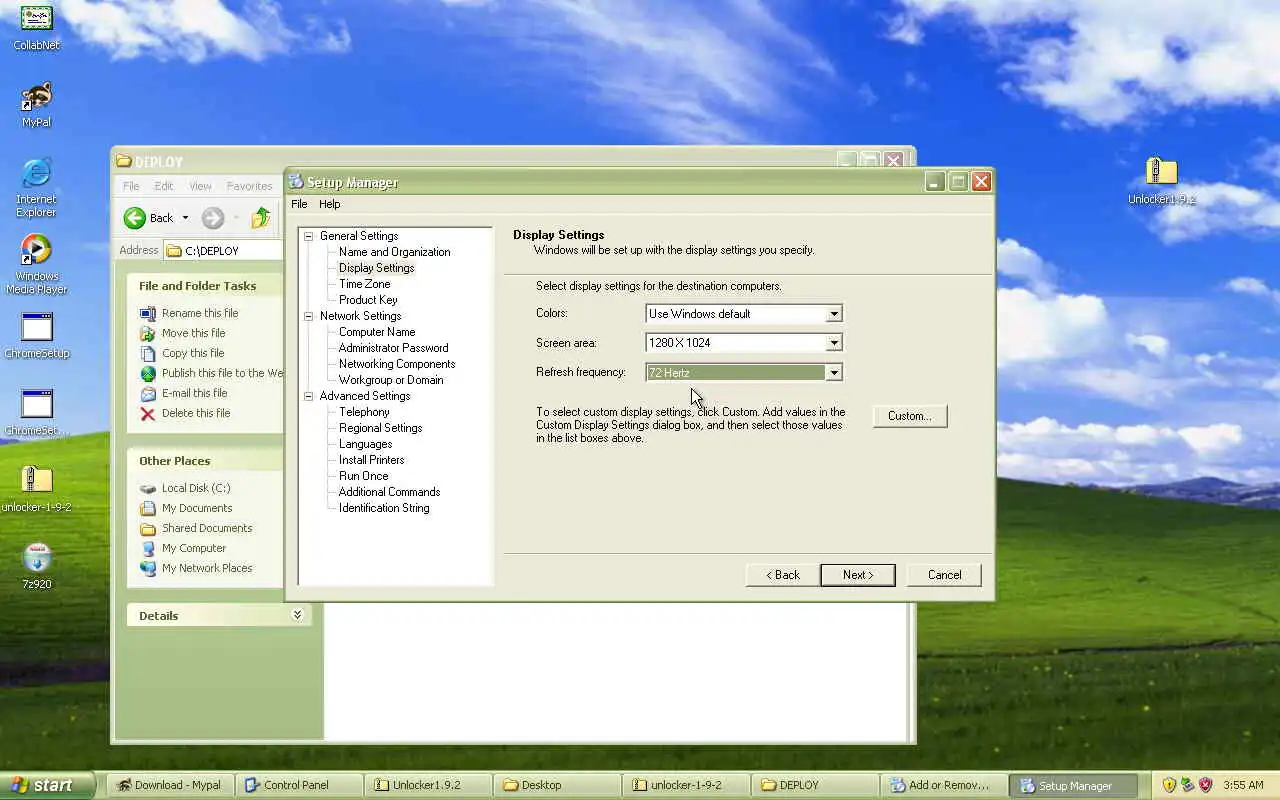Select Networking Components in the tree
Screen dimensions: 1280x800
[397, 364]
